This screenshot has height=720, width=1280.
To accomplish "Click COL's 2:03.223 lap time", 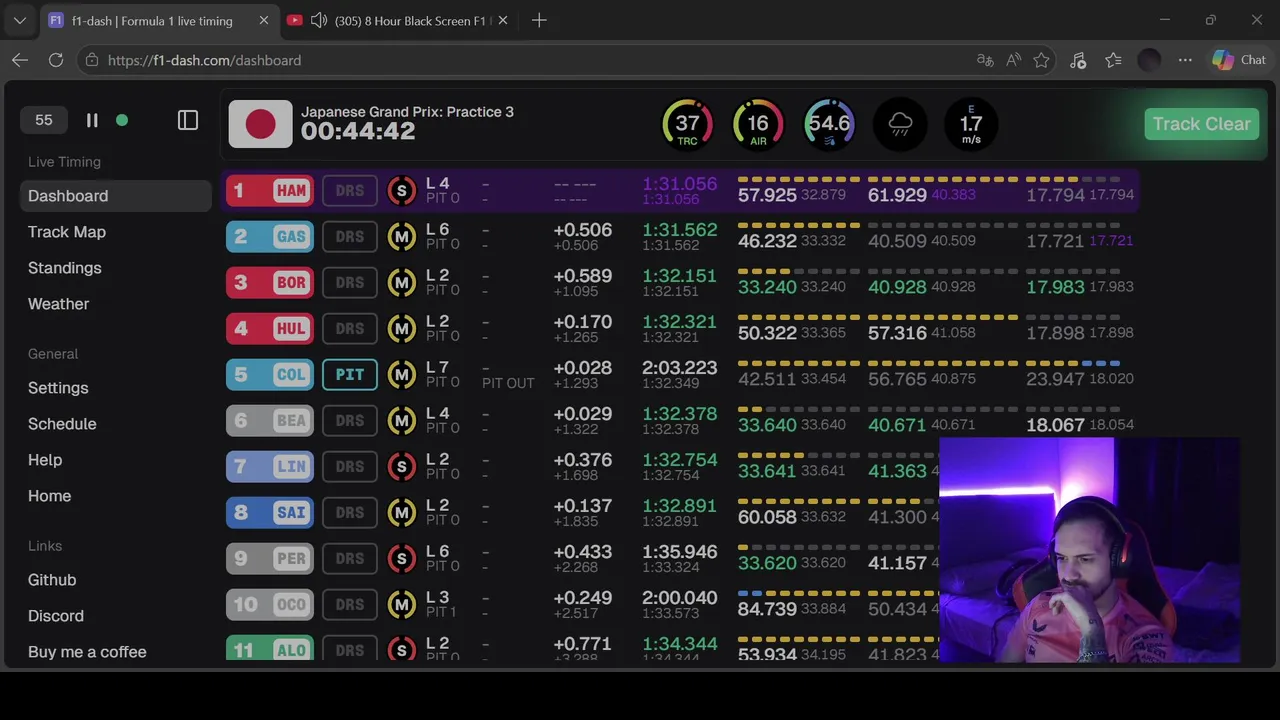I will pos(679,368).
